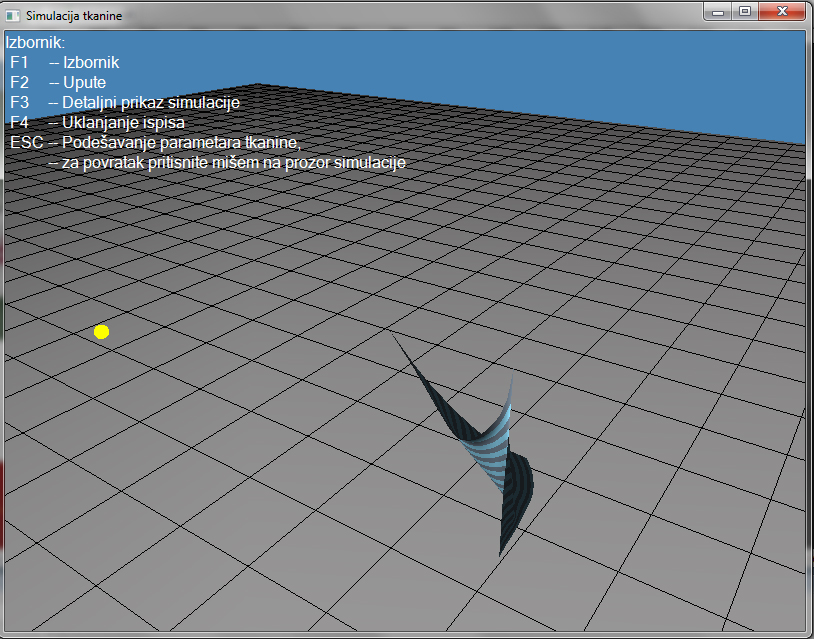This screenshot has height=639, width=814.
Task: Click the 'F1 -- Izbornik' line
Action: (65, 62)
